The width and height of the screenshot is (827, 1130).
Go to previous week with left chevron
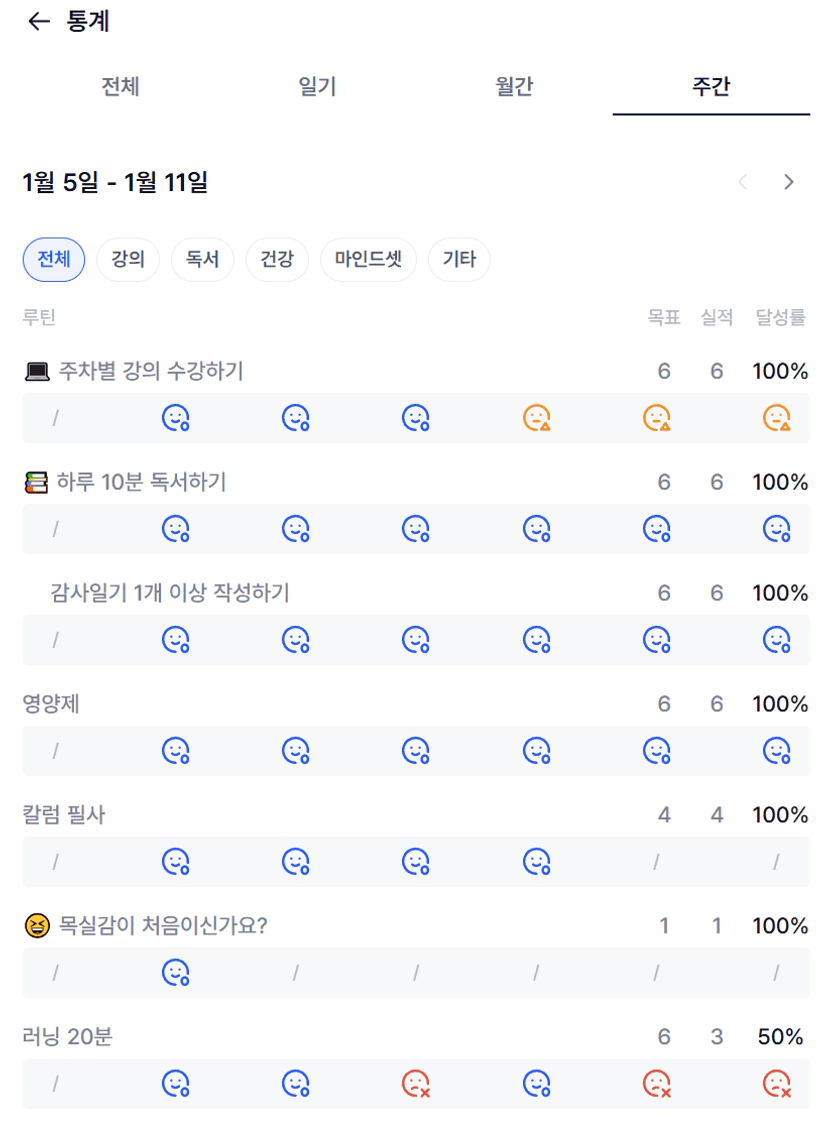742,182
